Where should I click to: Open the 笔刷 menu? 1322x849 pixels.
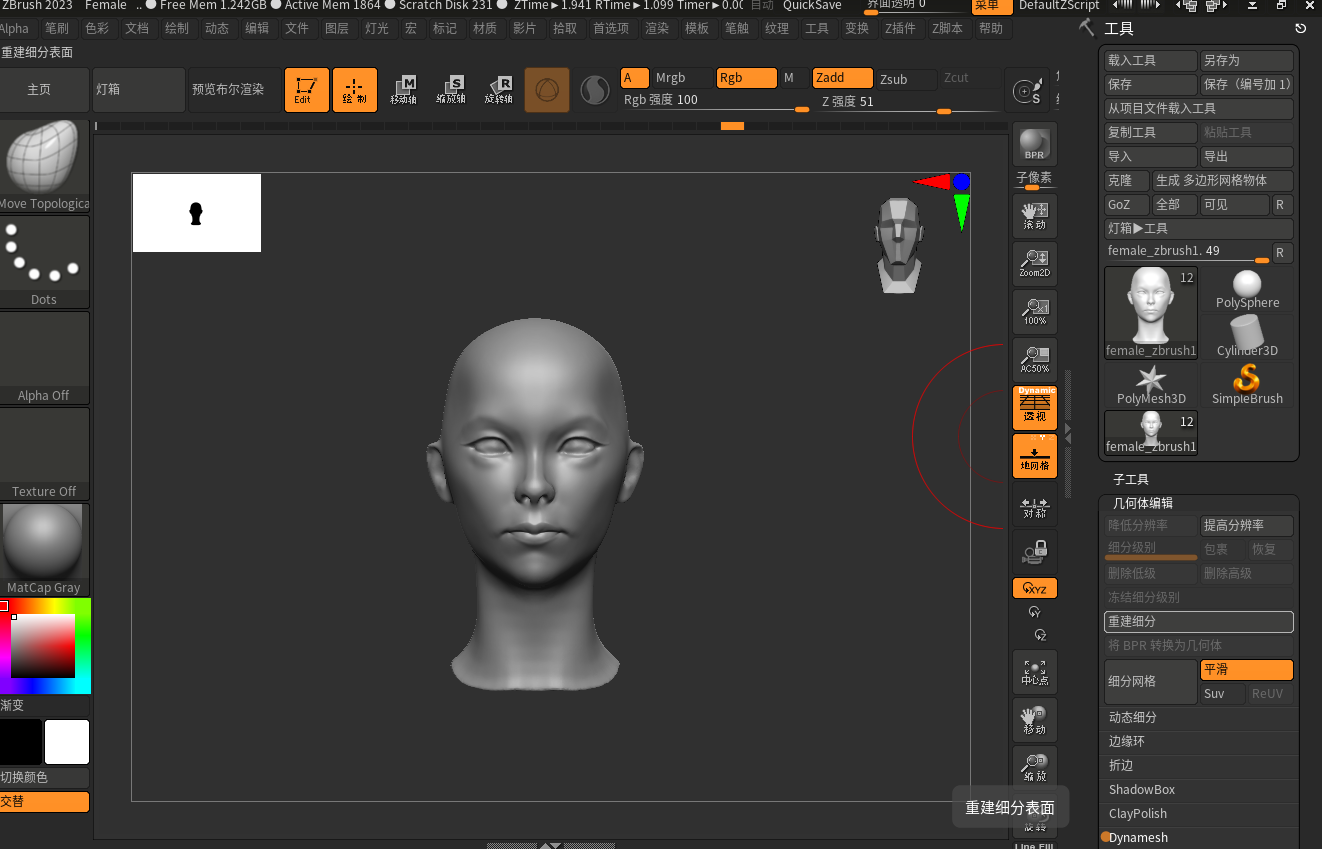56,28
